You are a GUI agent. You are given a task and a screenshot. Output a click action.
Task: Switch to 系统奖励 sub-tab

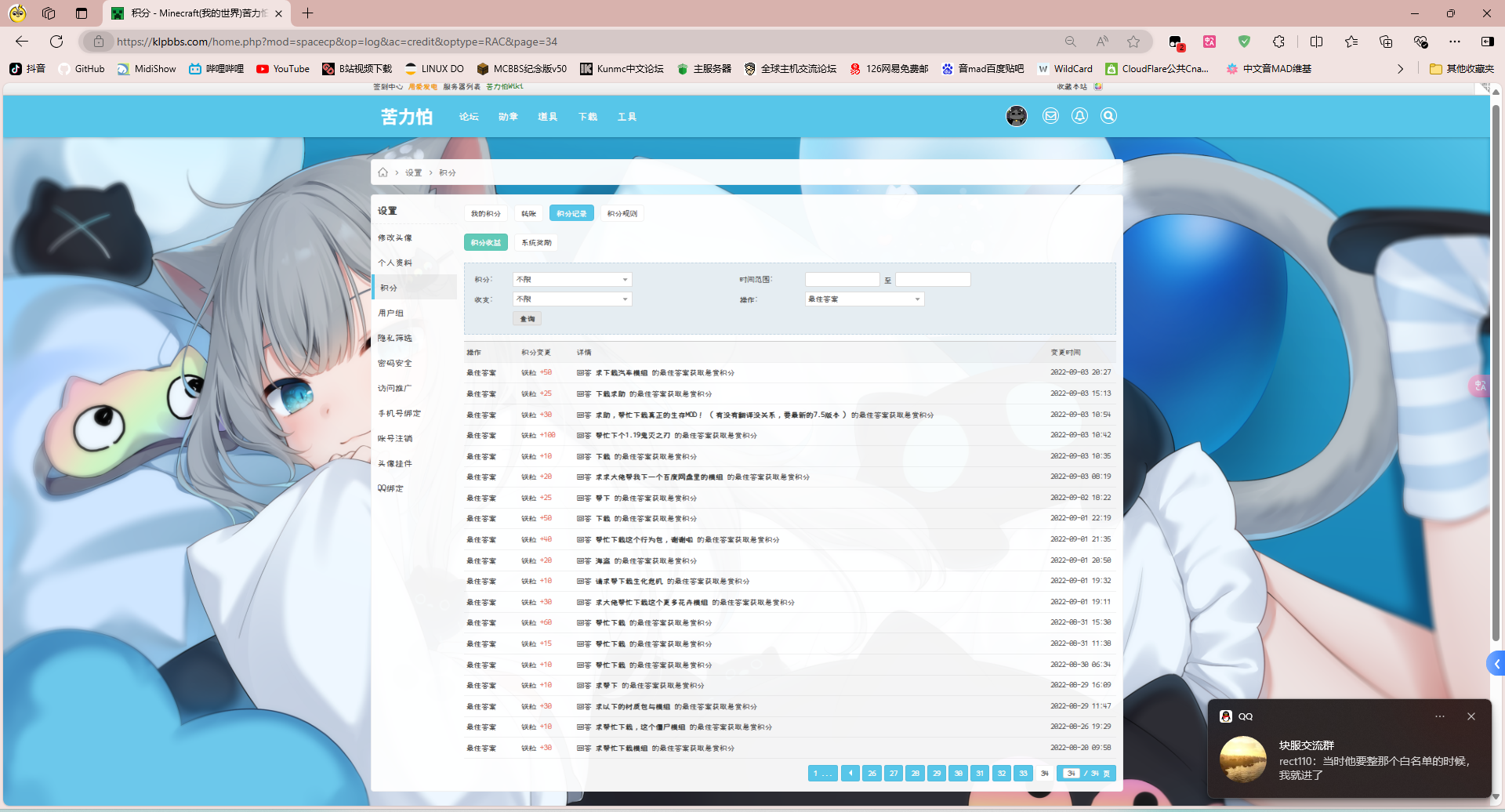537,243
